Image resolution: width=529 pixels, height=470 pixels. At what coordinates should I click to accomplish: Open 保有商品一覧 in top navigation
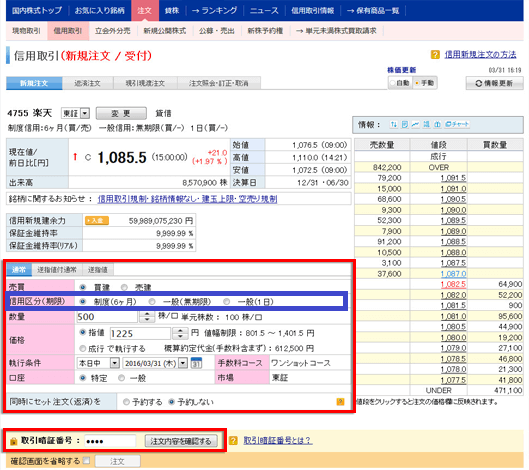[373, 10]
